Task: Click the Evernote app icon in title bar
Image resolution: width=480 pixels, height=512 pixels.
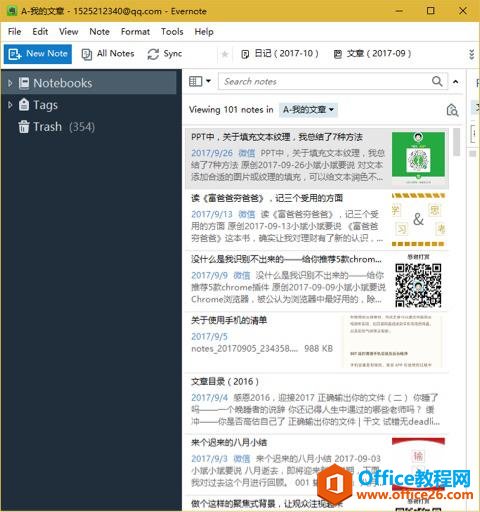Action: pyautogui.click(x=12, y=11)
